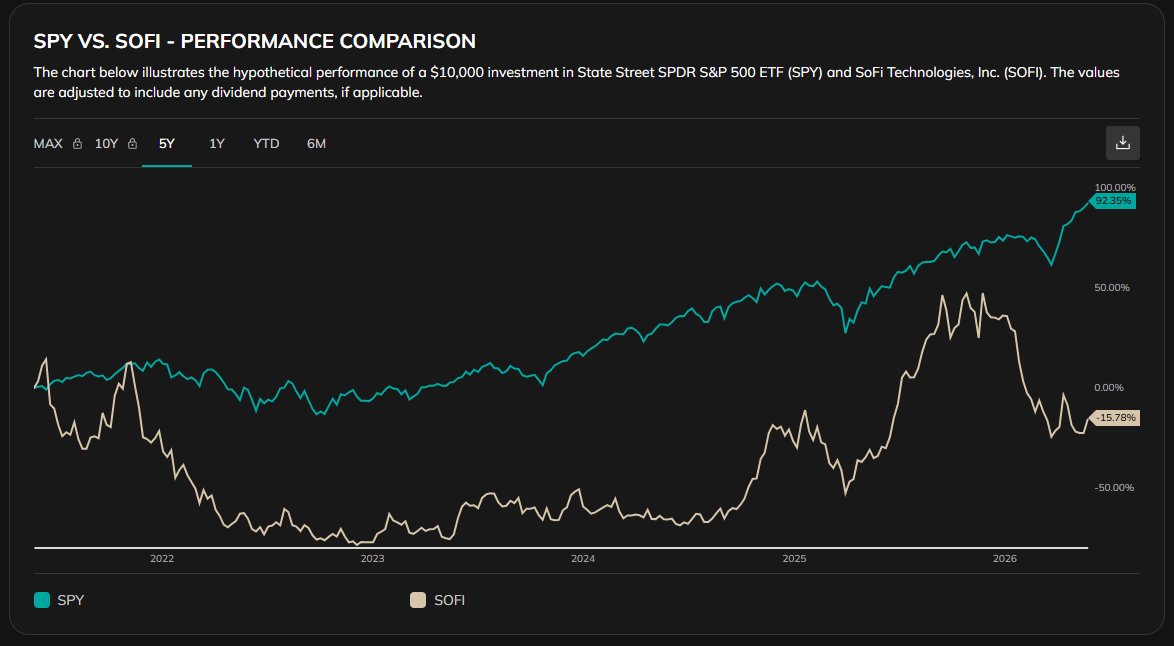
Task: Switch to the 6M time range
Action: [x=316, y=144]
